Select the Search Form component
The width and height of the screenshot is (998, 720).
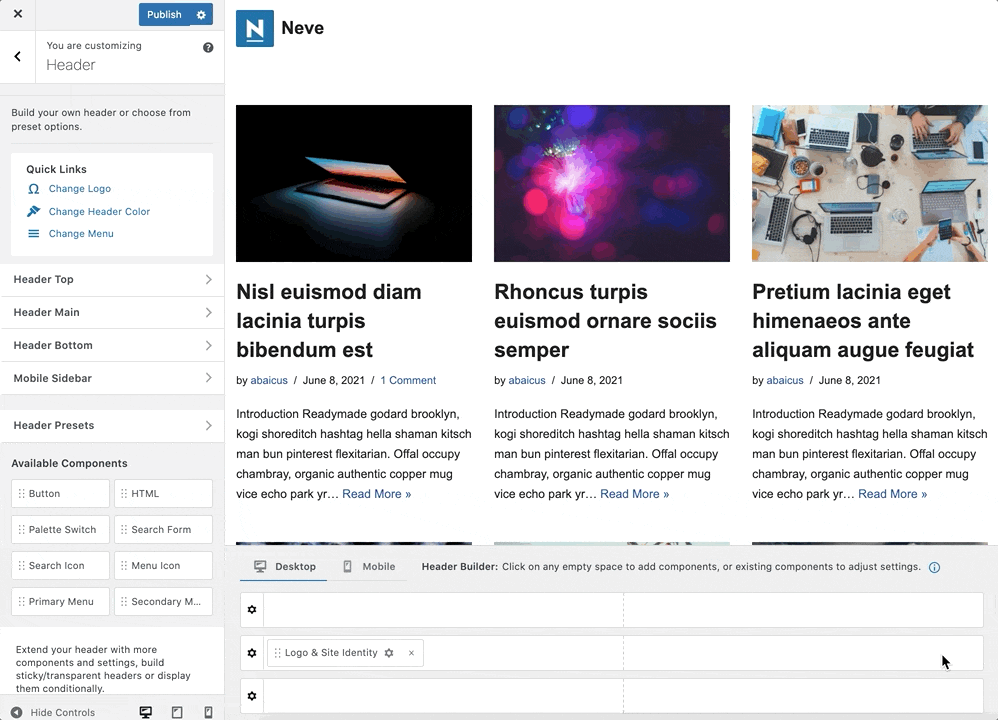(164, 530)
